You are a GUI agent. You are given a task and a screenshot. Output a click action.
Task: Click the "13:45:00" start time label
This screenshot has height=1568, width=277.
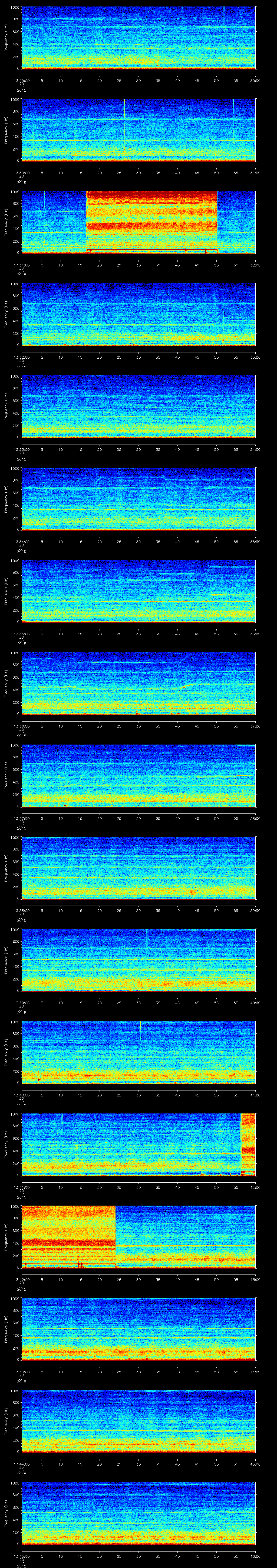(x=21, y=1556)
